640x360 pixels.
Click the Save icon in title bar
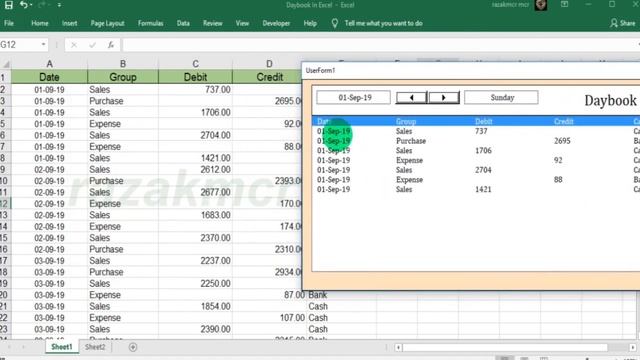tap(8, 5)
